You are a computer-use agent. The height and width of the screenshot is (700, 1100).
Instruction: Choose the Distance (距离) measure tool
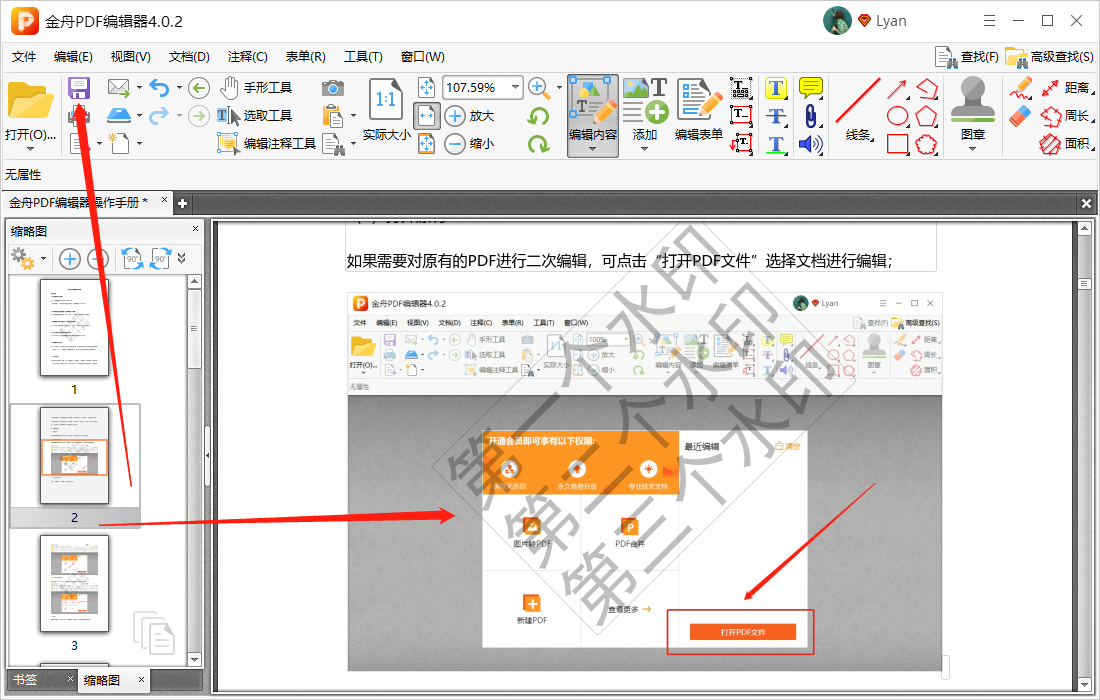click(x=1066, y=88)
